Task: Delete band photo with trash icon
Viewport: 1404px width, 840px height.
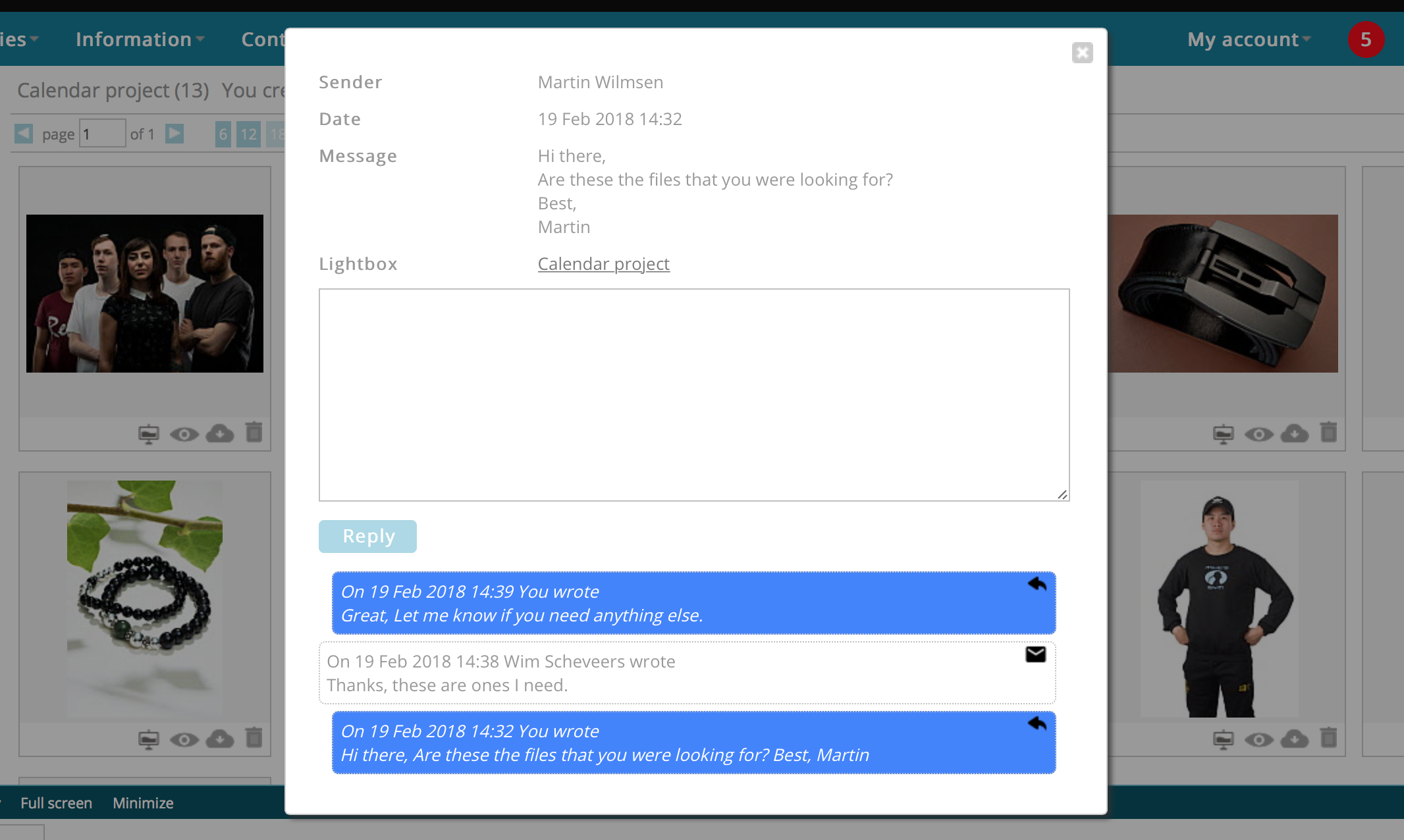Action: click(254, 433)
